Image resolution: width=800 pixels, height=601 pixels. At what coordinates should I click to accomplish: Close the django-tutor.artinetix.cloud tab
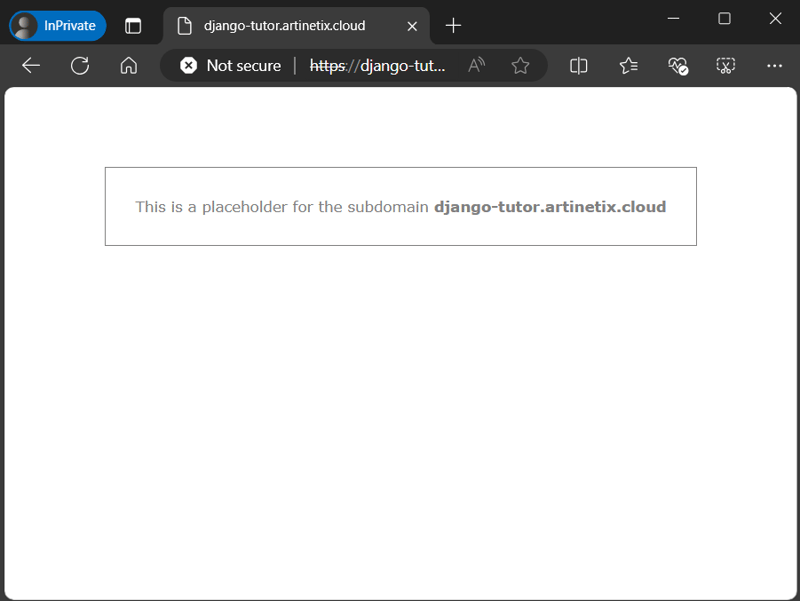412,26
